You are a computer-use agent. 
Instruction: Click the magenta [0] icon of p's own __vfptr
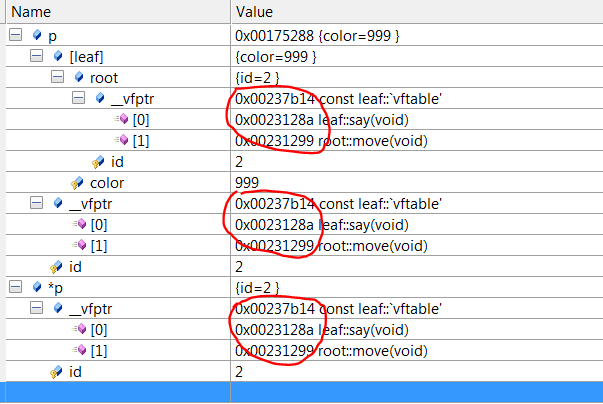[x=79, y=224]
